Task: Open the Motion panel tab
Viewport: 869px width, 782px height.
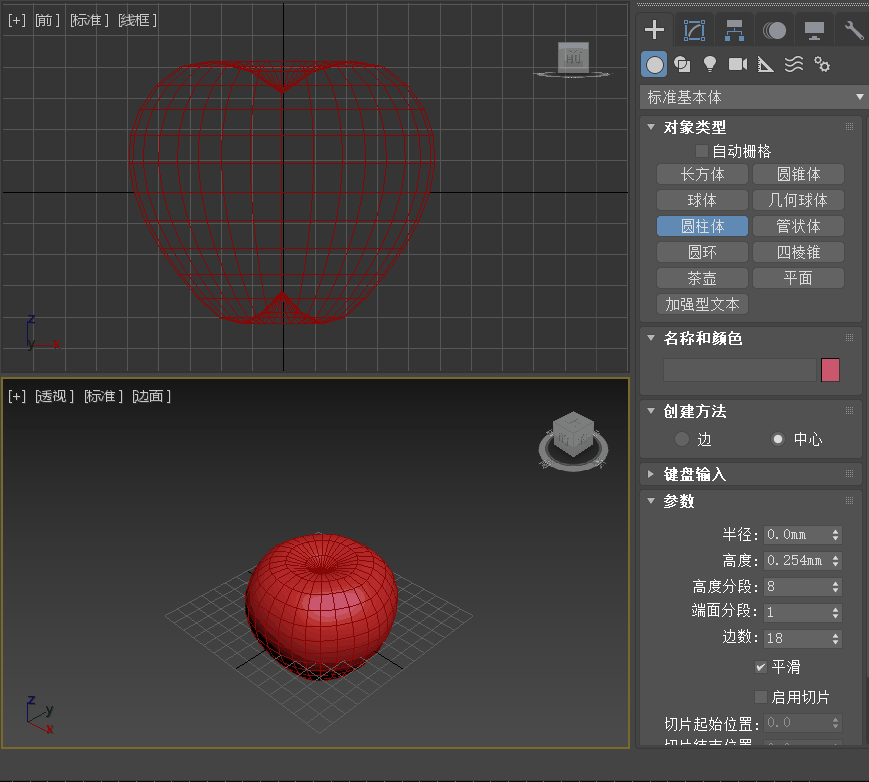Action: click(x=774, y=30)
